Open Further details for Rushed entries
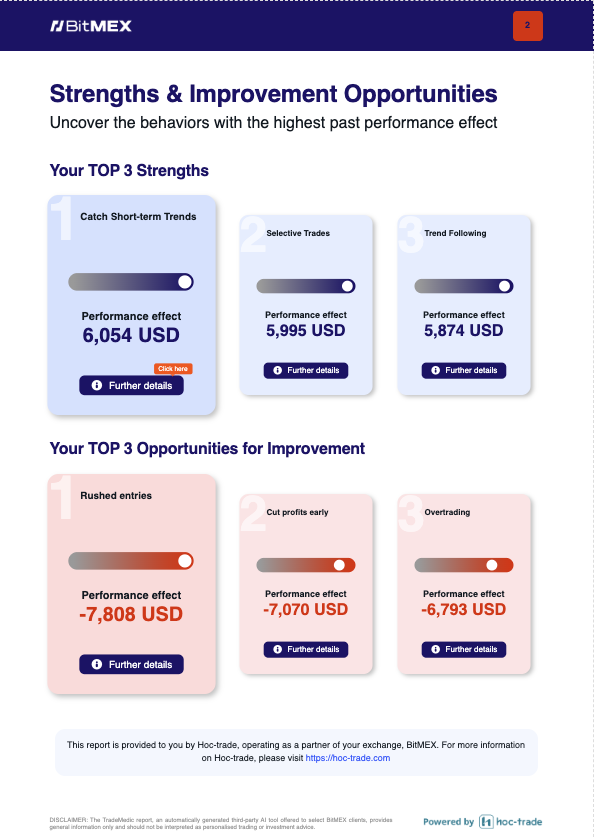Screen dimensions: 594x838 click(x=132, y=664)
